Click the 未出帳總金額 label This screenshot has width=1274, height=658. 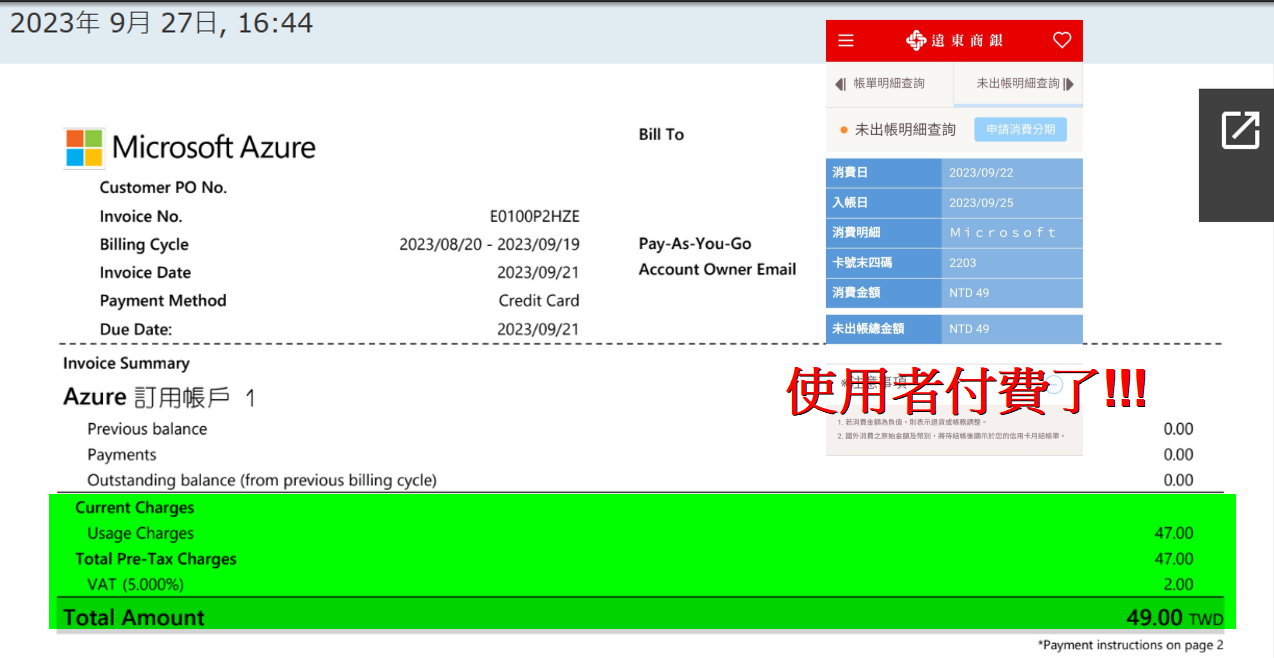click(868, 328)
